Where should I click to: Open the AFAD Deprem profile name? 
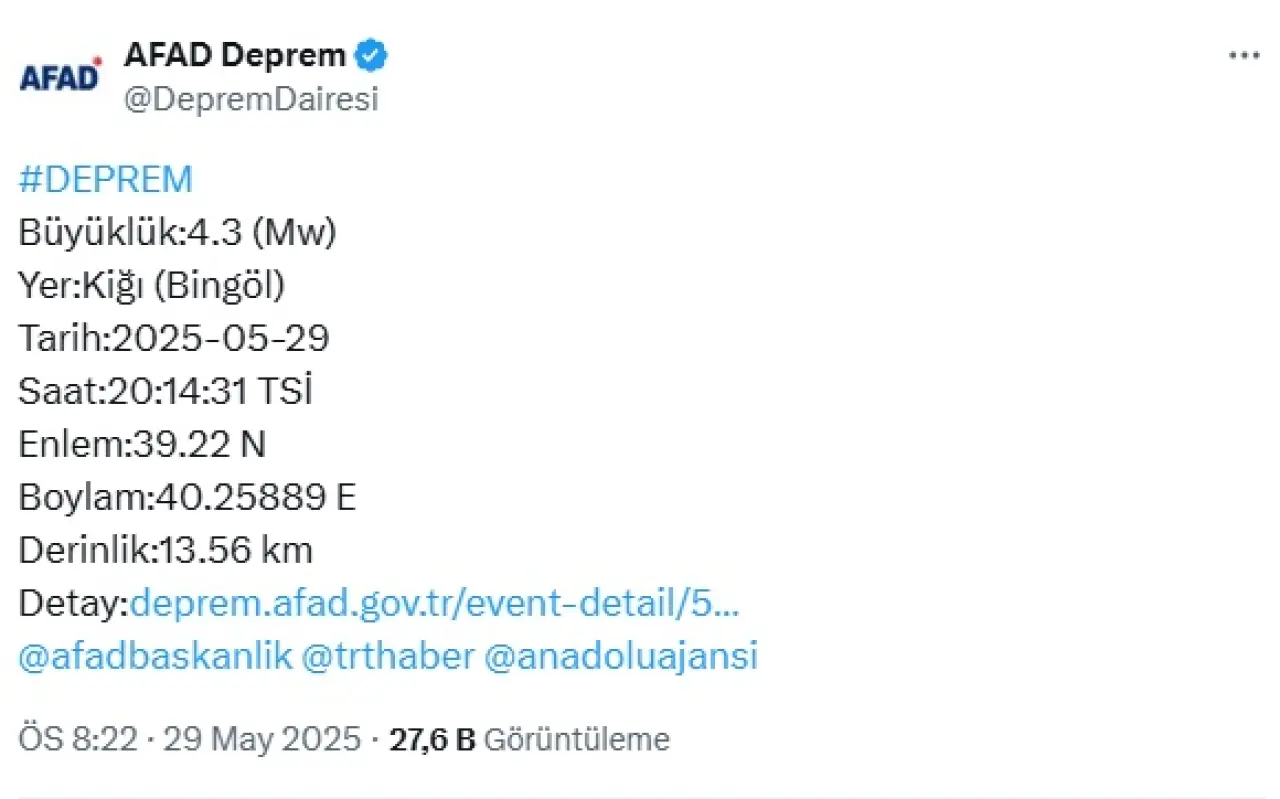tap(235, 56)
